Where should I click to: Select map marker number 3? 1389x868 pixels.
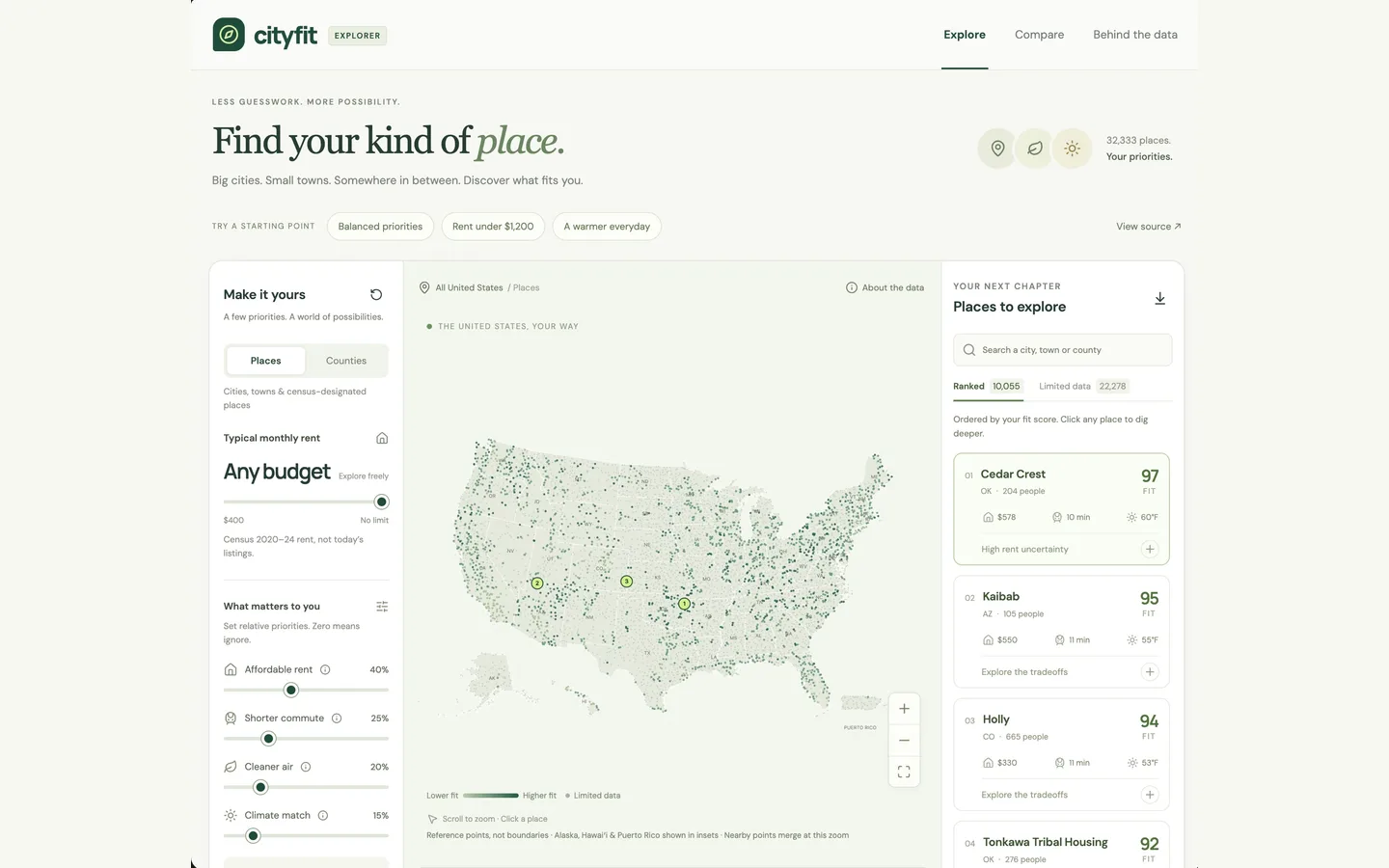click(x=626, y=582)
